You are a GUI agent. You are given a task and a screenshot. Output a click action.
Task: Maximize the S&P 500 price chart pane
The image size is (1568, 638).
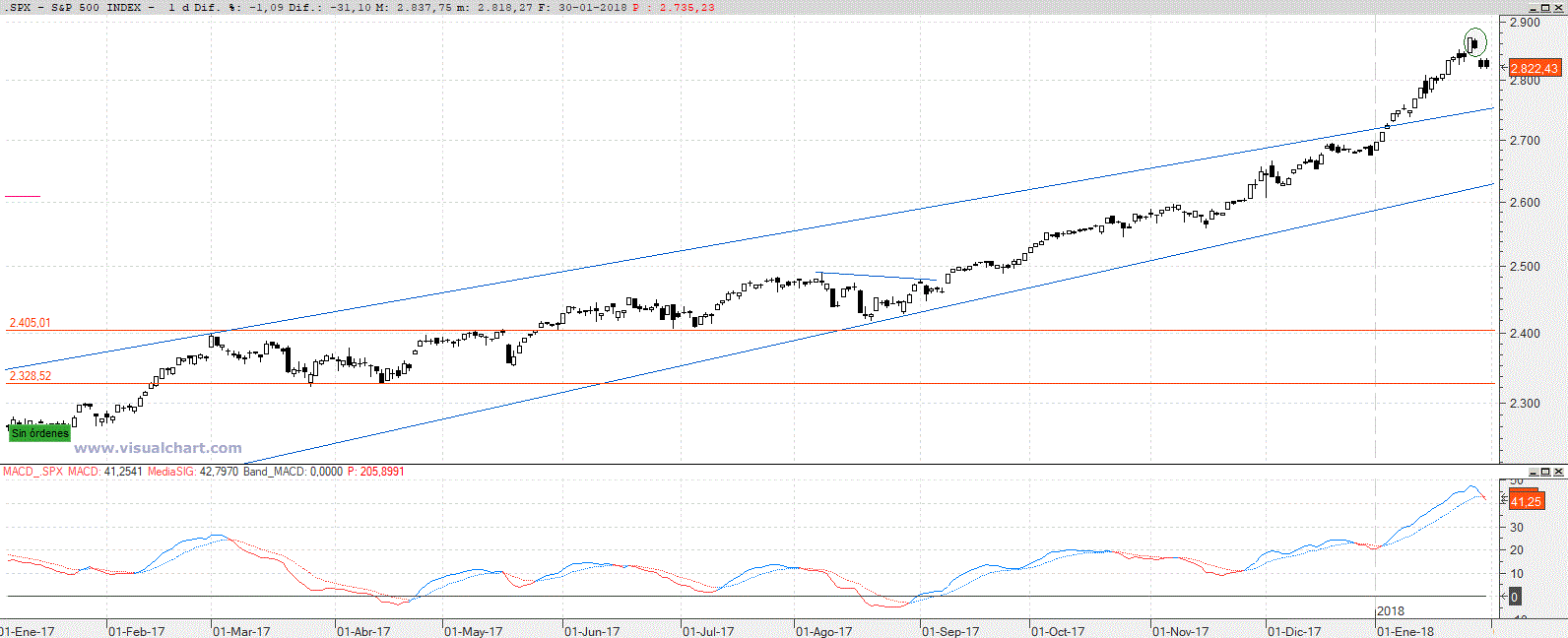pos(1544,7)
